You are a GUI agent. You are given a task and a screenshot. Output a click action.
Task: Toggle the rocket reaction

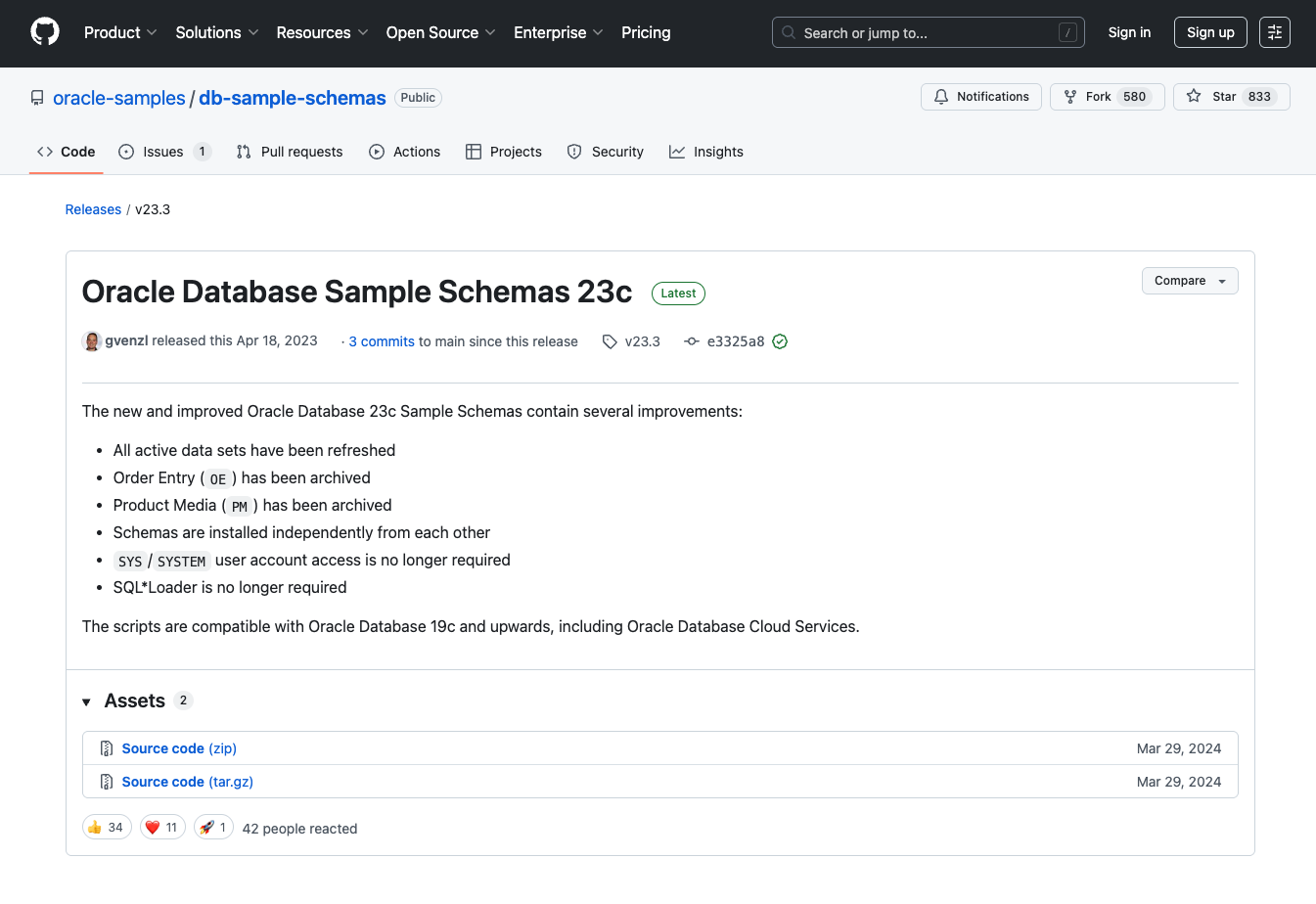(x=212, y=827)
